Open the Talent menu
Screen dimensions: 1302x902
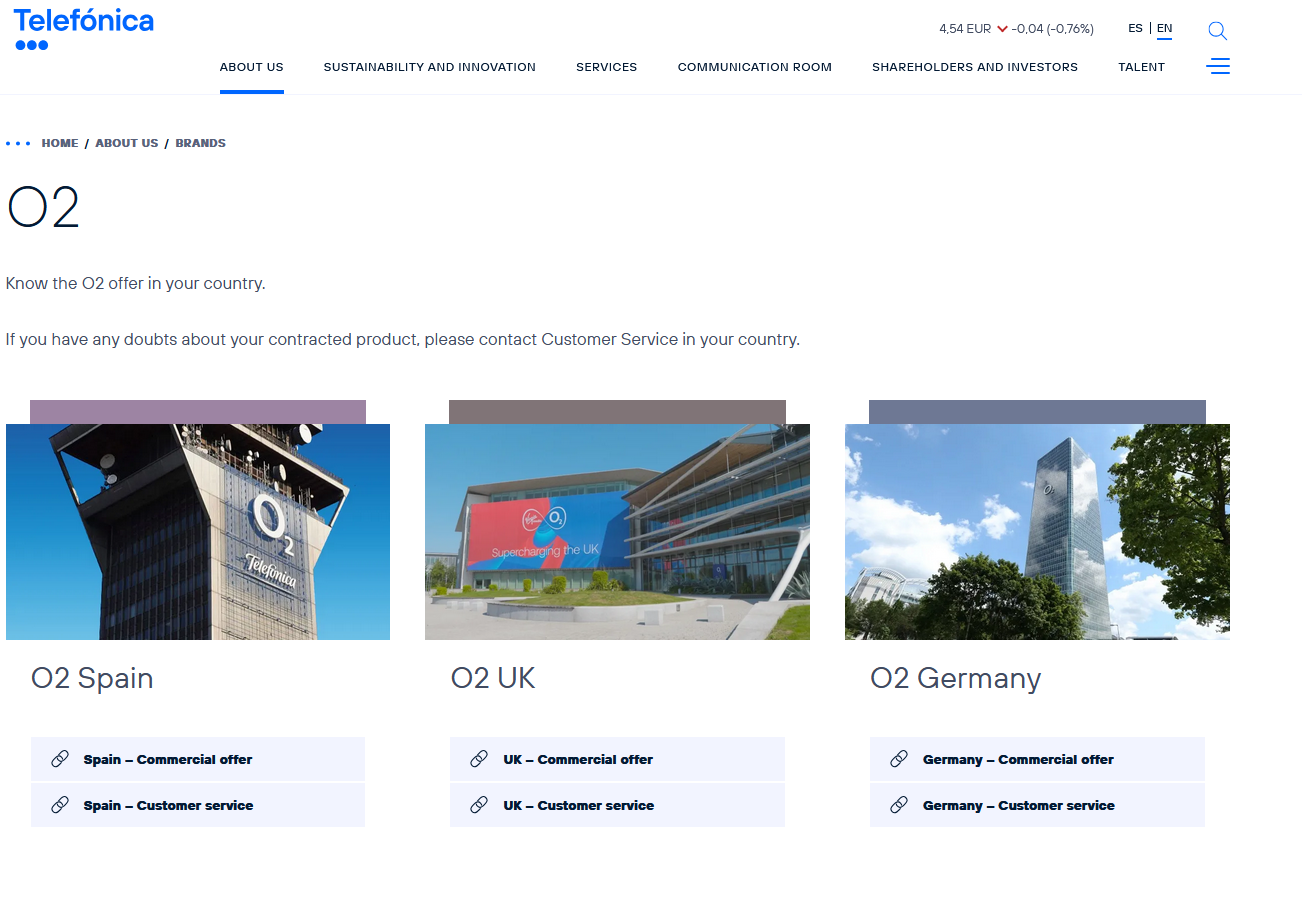[1142, 67]
